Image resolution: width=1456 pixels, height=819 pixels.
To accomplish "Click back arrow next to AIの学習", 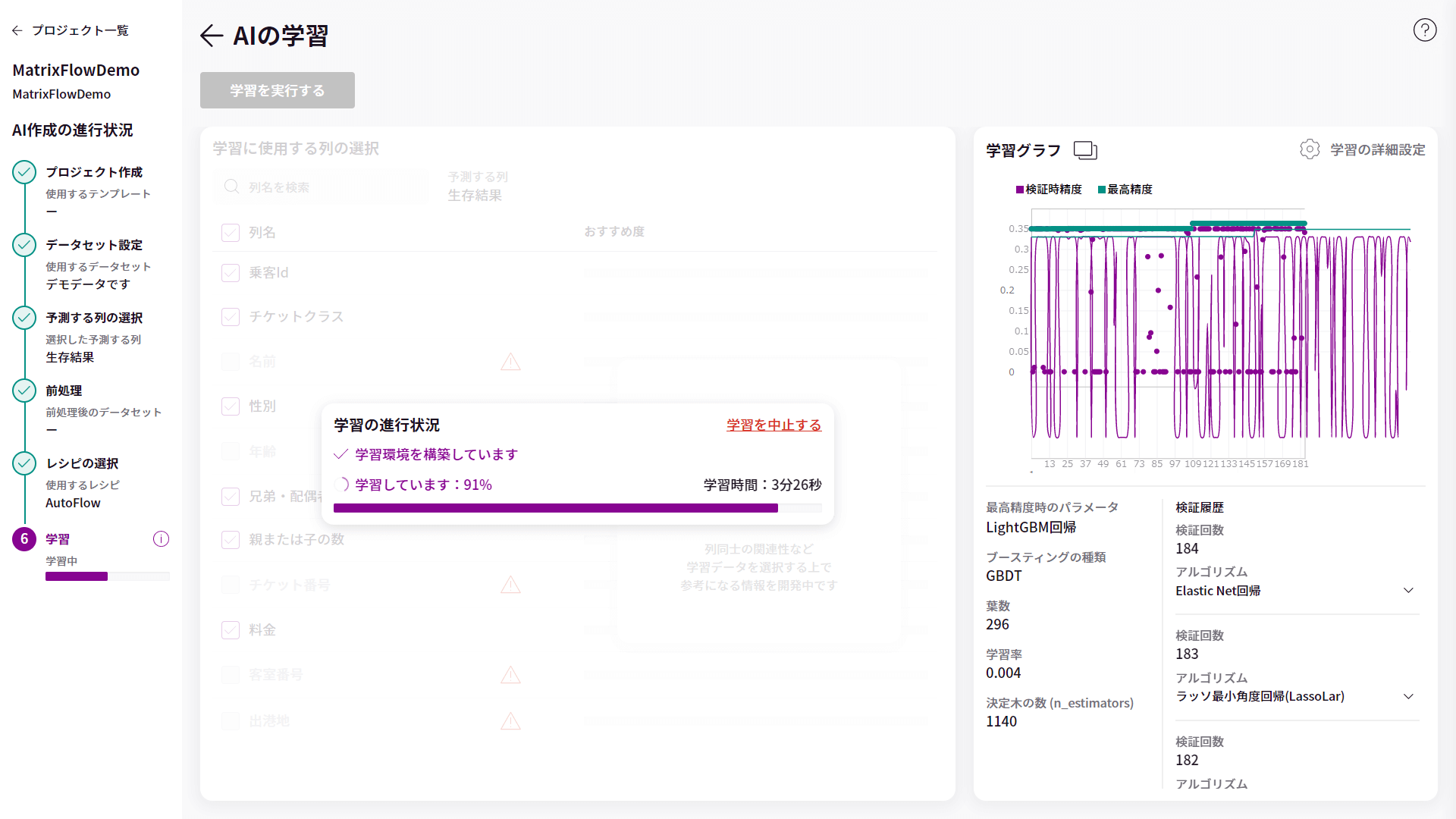I will coord(211,36).
